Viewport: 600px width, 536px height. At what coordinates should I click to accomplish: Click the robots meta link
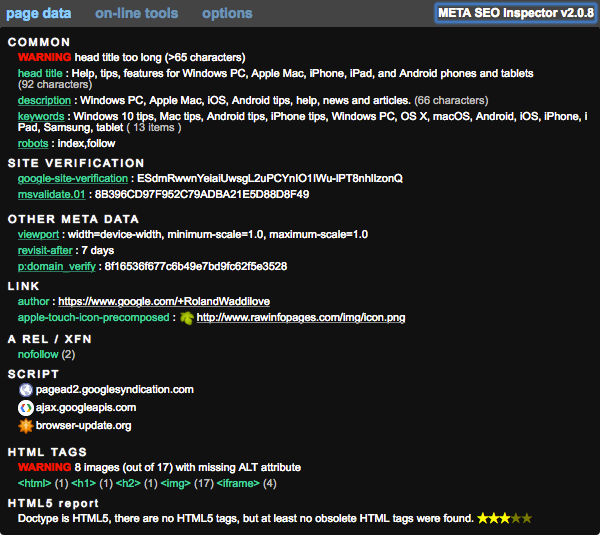(33, 143)
